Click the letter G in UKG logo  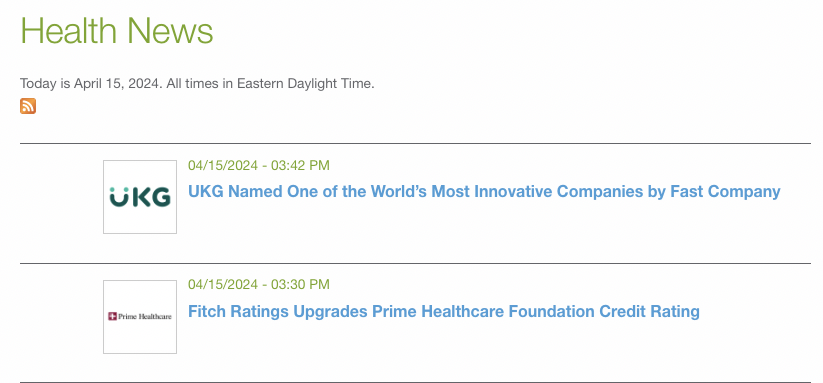pos(160,197)
